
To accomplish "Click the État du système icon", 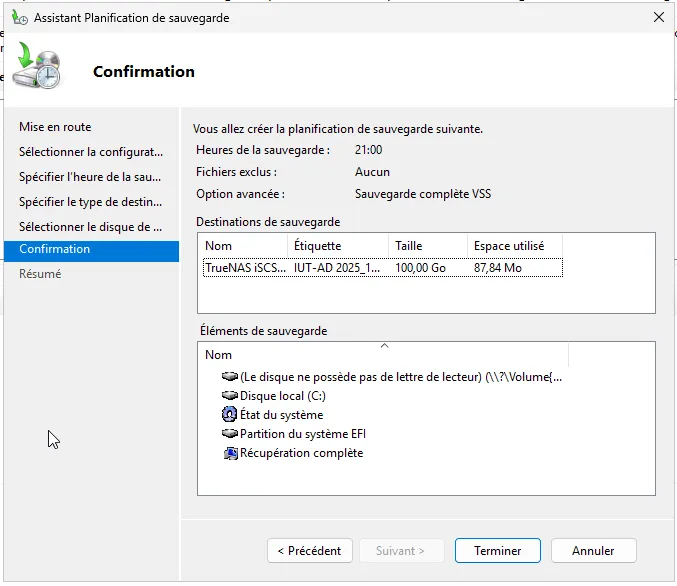I will 231,415.
